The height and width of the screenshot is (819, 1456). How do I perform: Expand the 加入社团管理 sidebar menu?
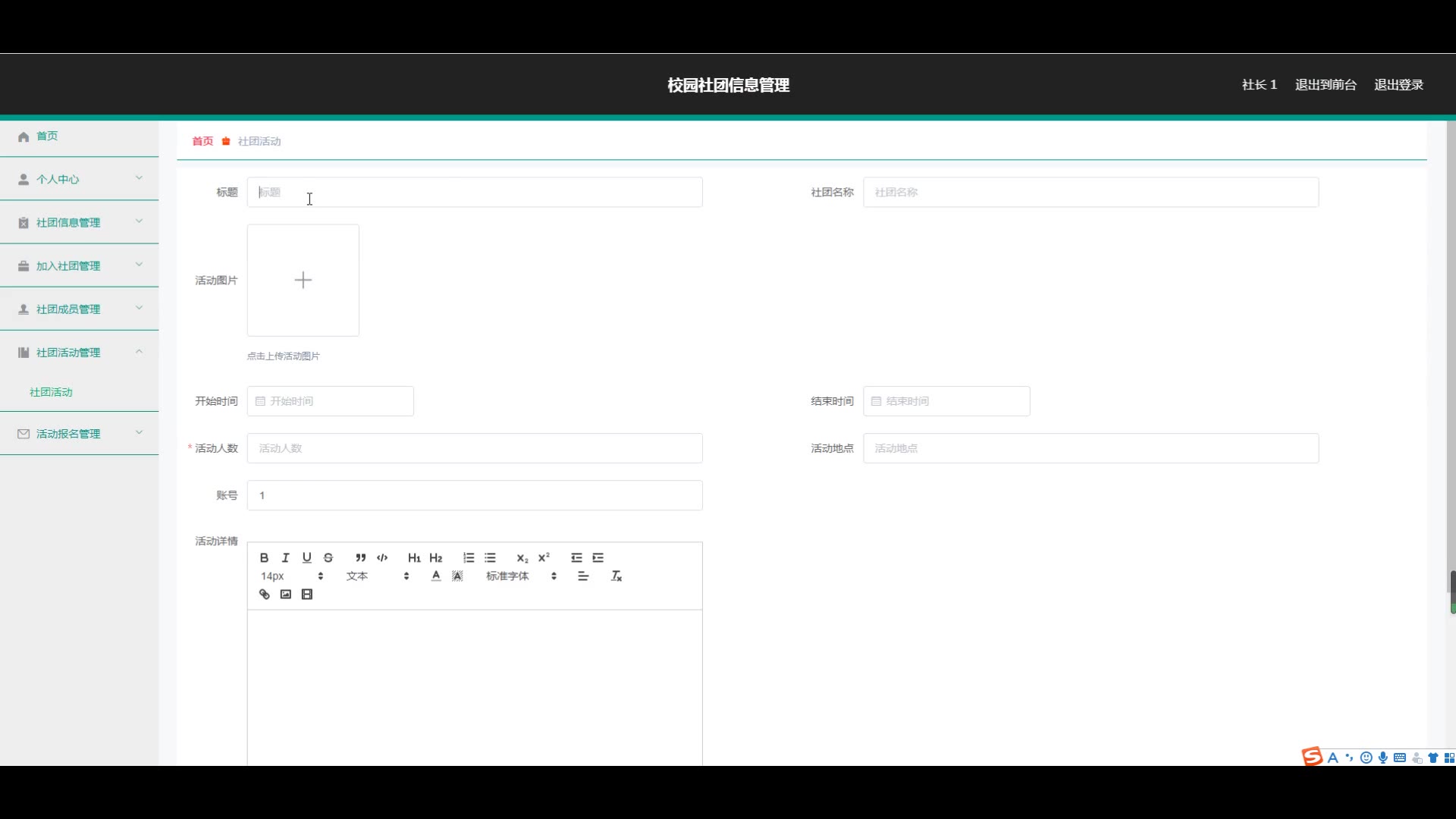point(79,265)
